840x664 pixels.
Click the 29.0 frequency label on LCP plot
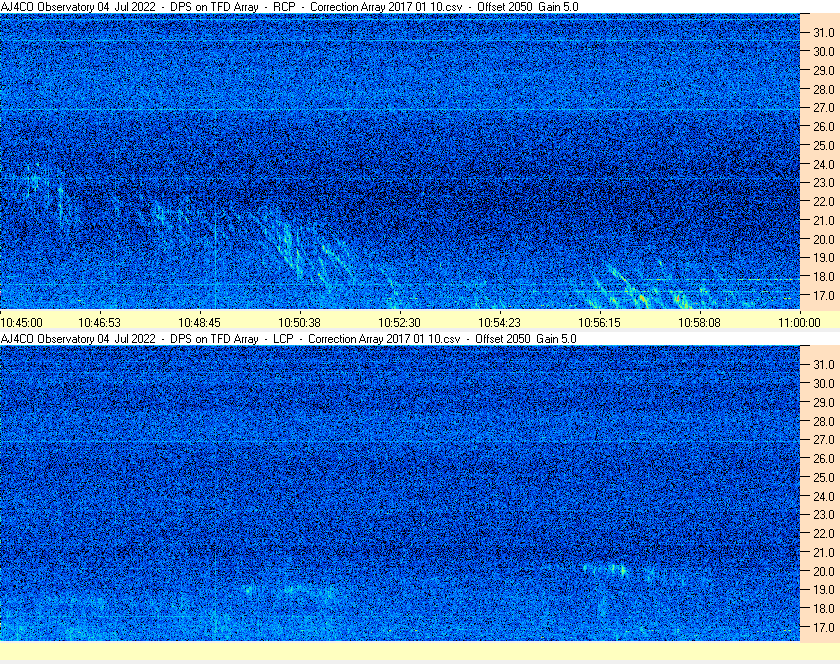coord(824,402)
